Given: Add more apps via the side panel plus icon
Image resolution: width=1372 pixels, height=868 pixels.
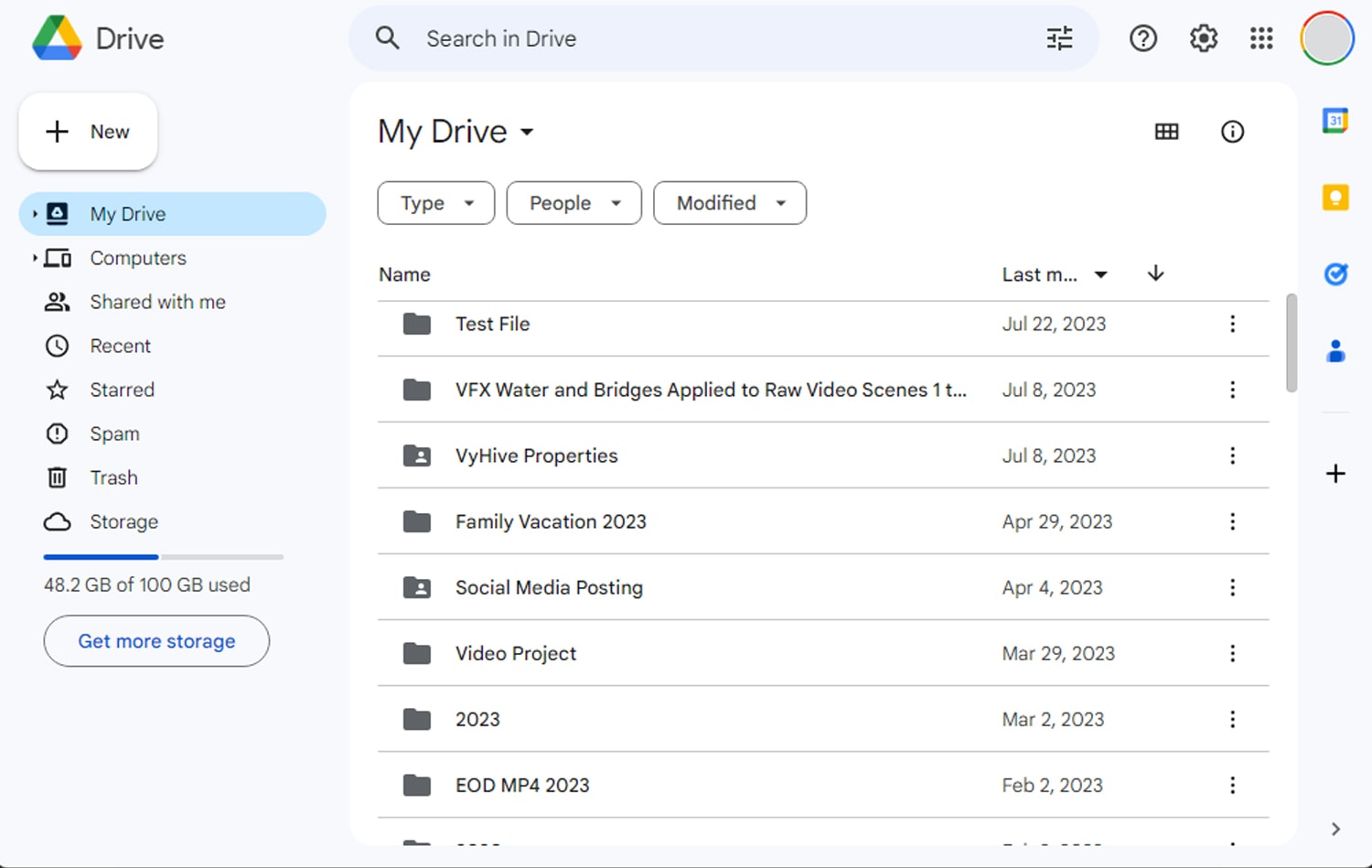Looking at the screenshot, I should tap(1335, 473).
